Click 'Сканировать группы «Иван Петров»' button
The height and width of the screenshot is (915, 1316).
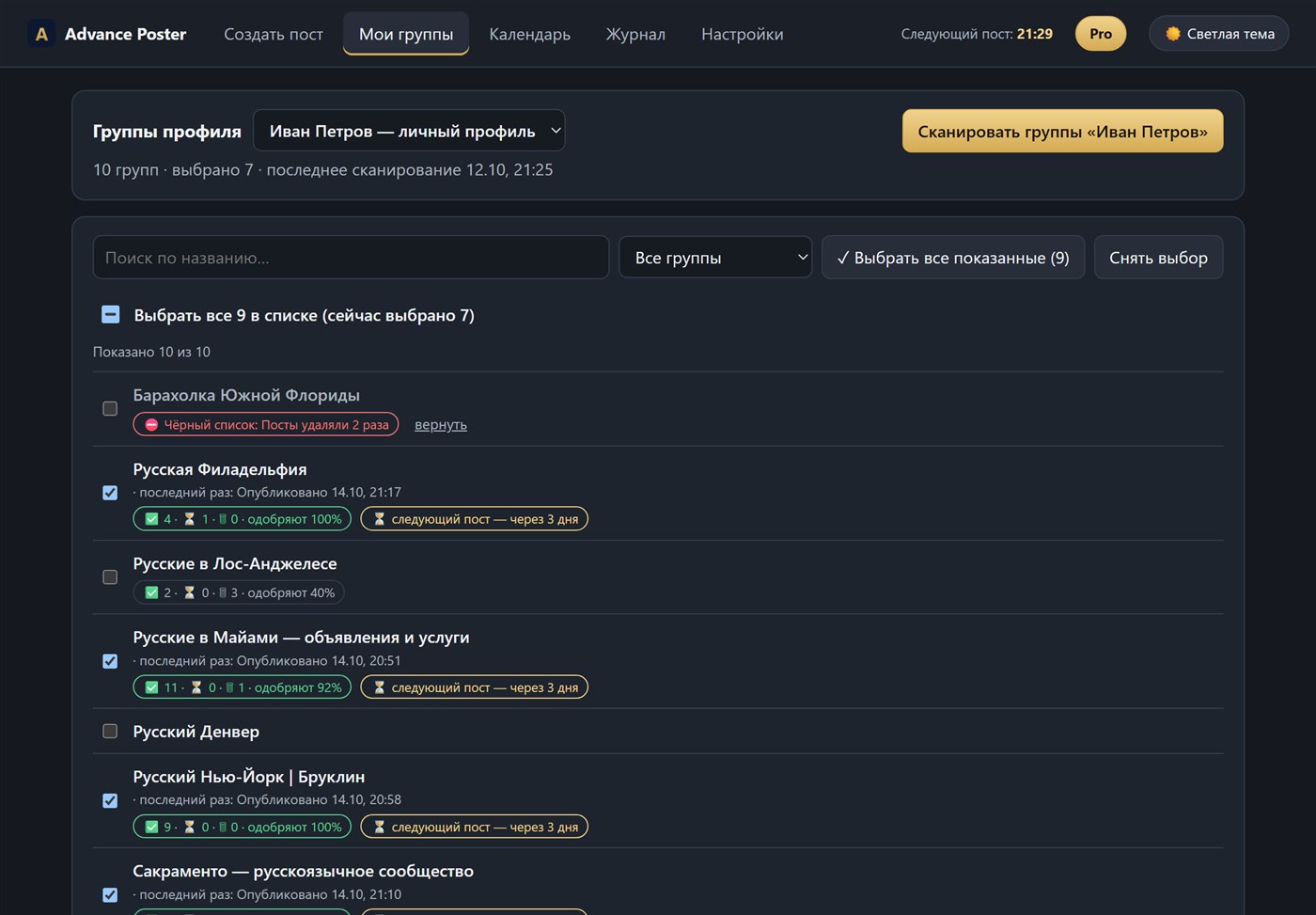point(1062,131)
